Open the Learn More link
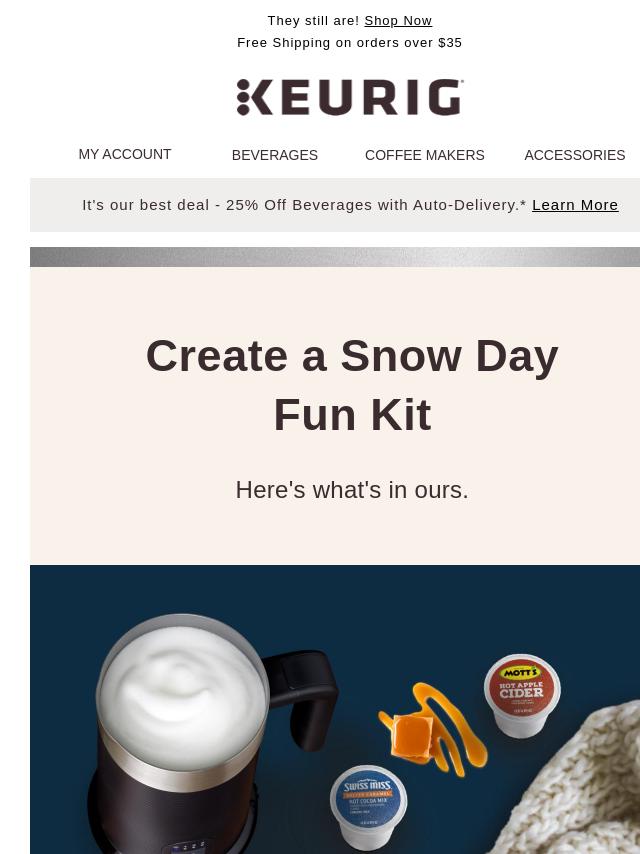This screenshot has width=640, height=854. (x=575, y=205)
